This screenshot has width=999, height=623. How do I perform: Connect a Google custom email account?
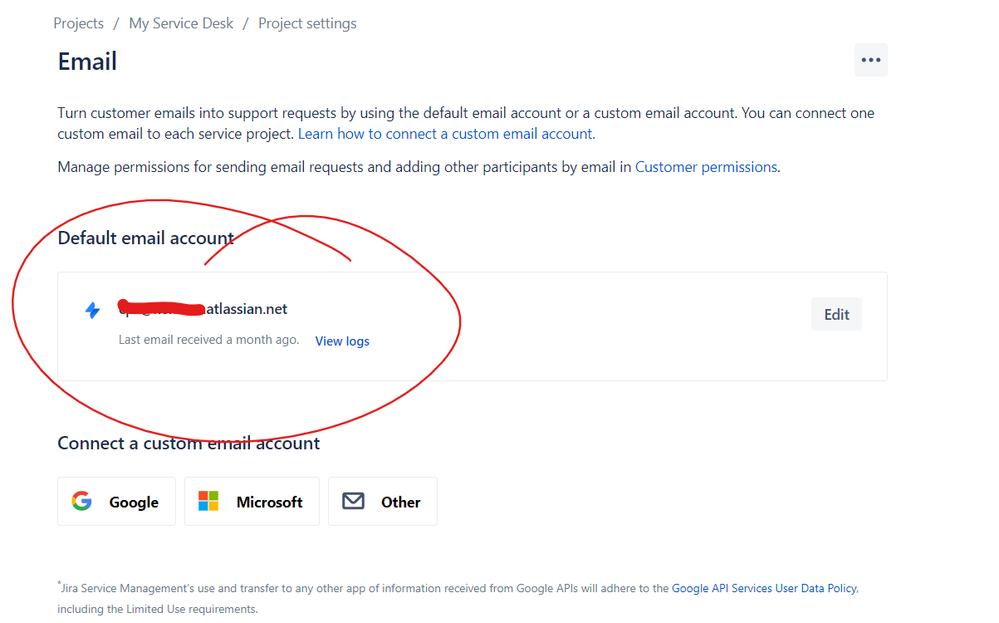point(116,501)
